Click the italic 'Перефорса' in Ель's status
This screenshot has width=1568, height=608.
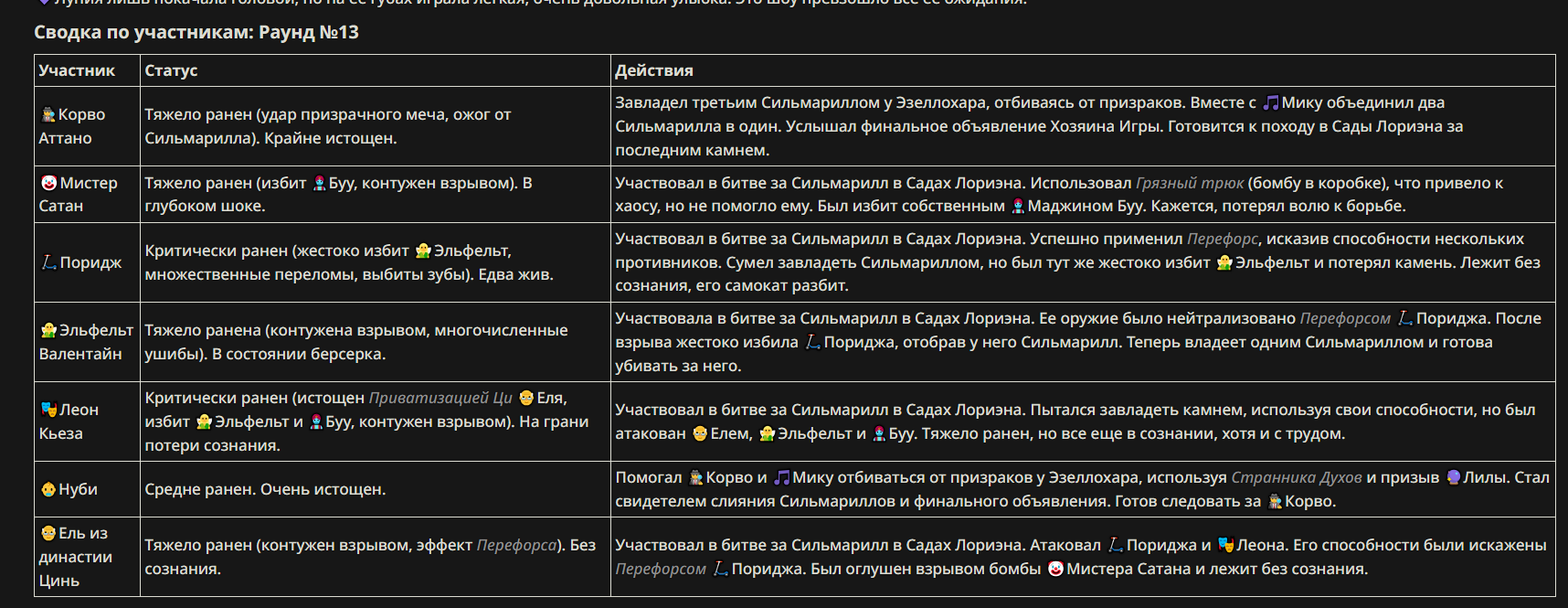point(516,545)
